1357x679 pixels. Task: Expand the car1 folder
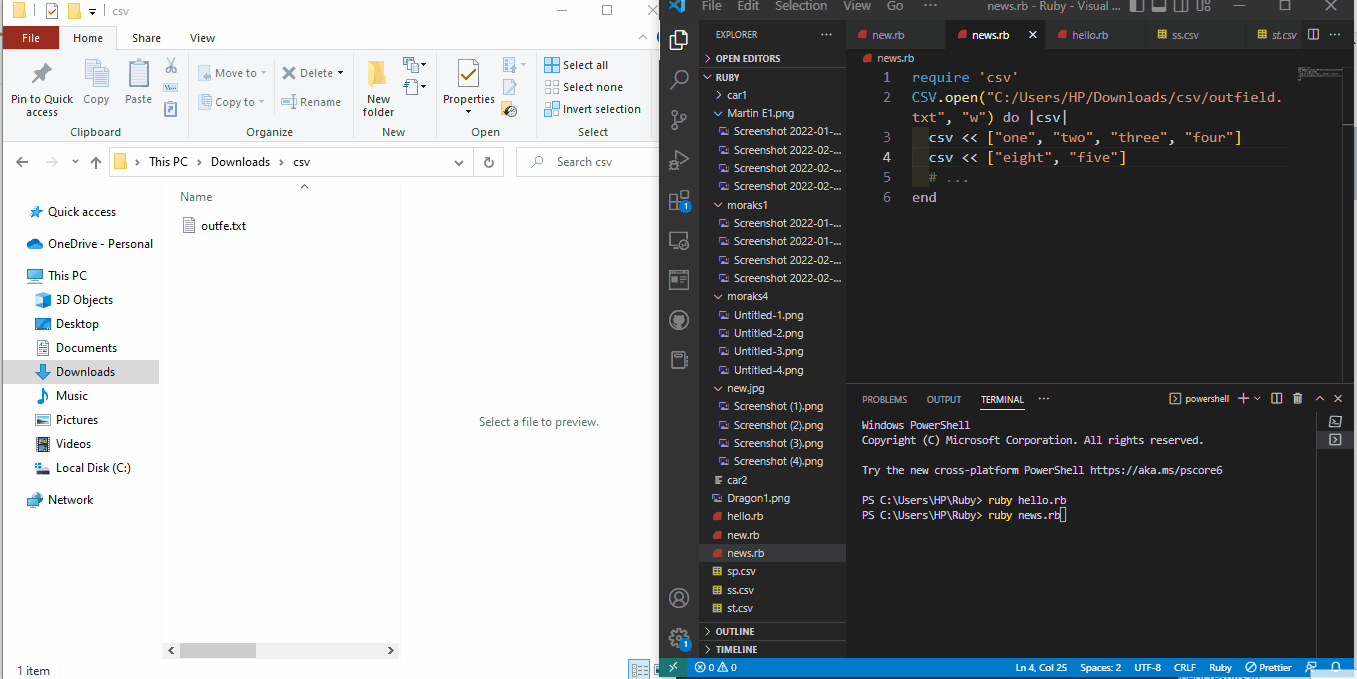point(772,95)
